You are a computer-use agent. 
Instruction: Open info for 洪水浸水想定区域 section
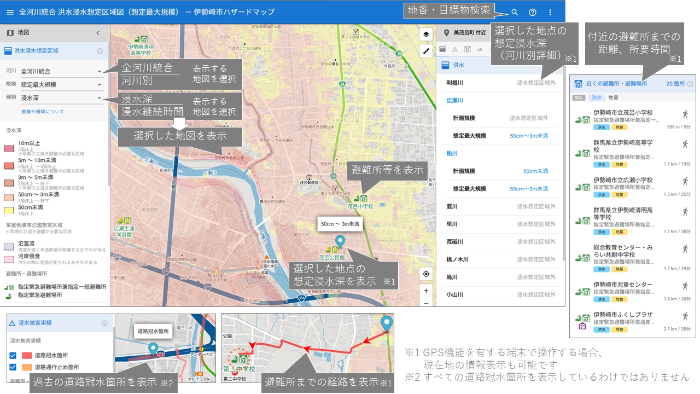pyautogui.click(x=100, y=51)
